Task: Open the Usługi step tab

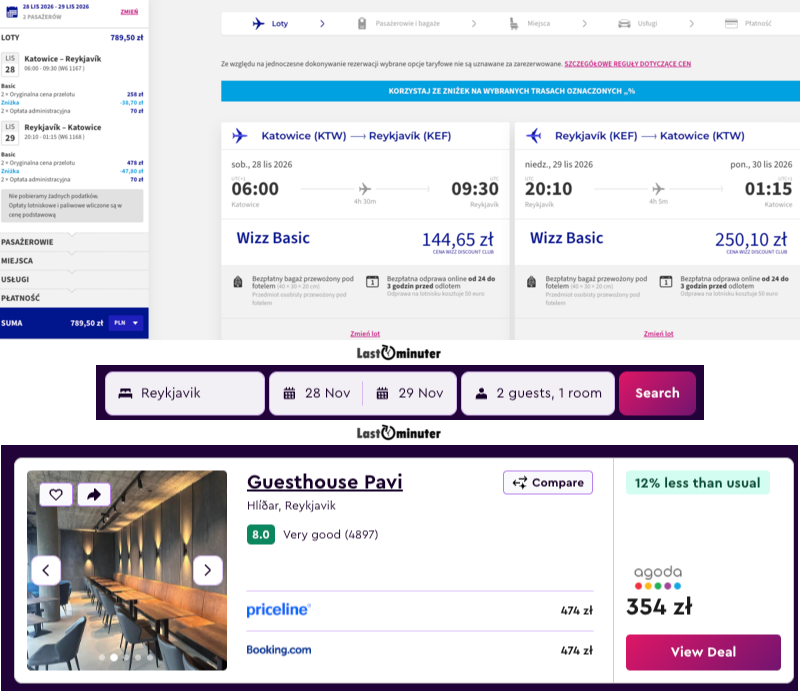Action: [x=647, y=23]
